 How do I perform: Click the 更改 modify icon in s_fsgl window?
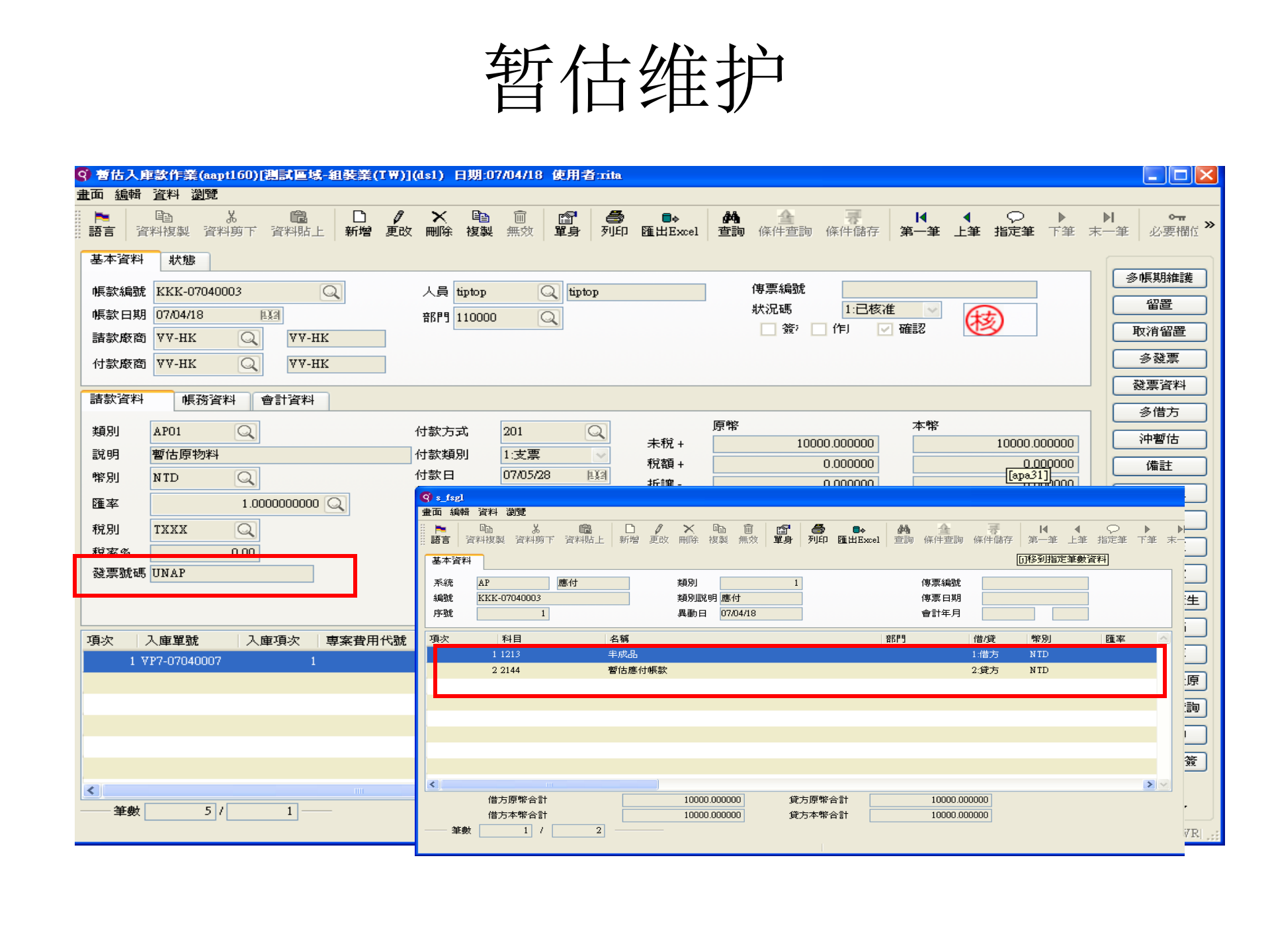click(x=659, y=533)
